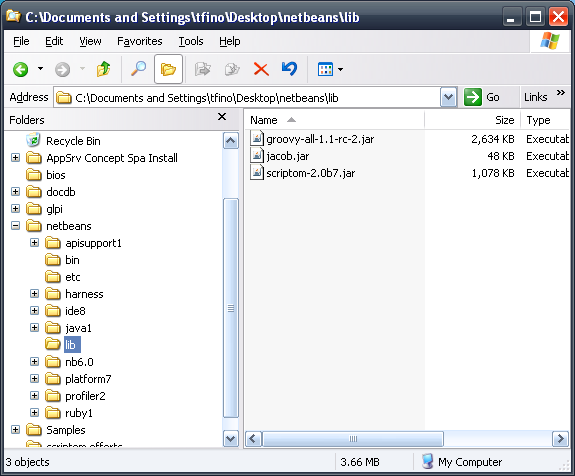The height and width of the screenshot is (476, 575).
Task: Open the Help menu
Action: pos(230,41)
